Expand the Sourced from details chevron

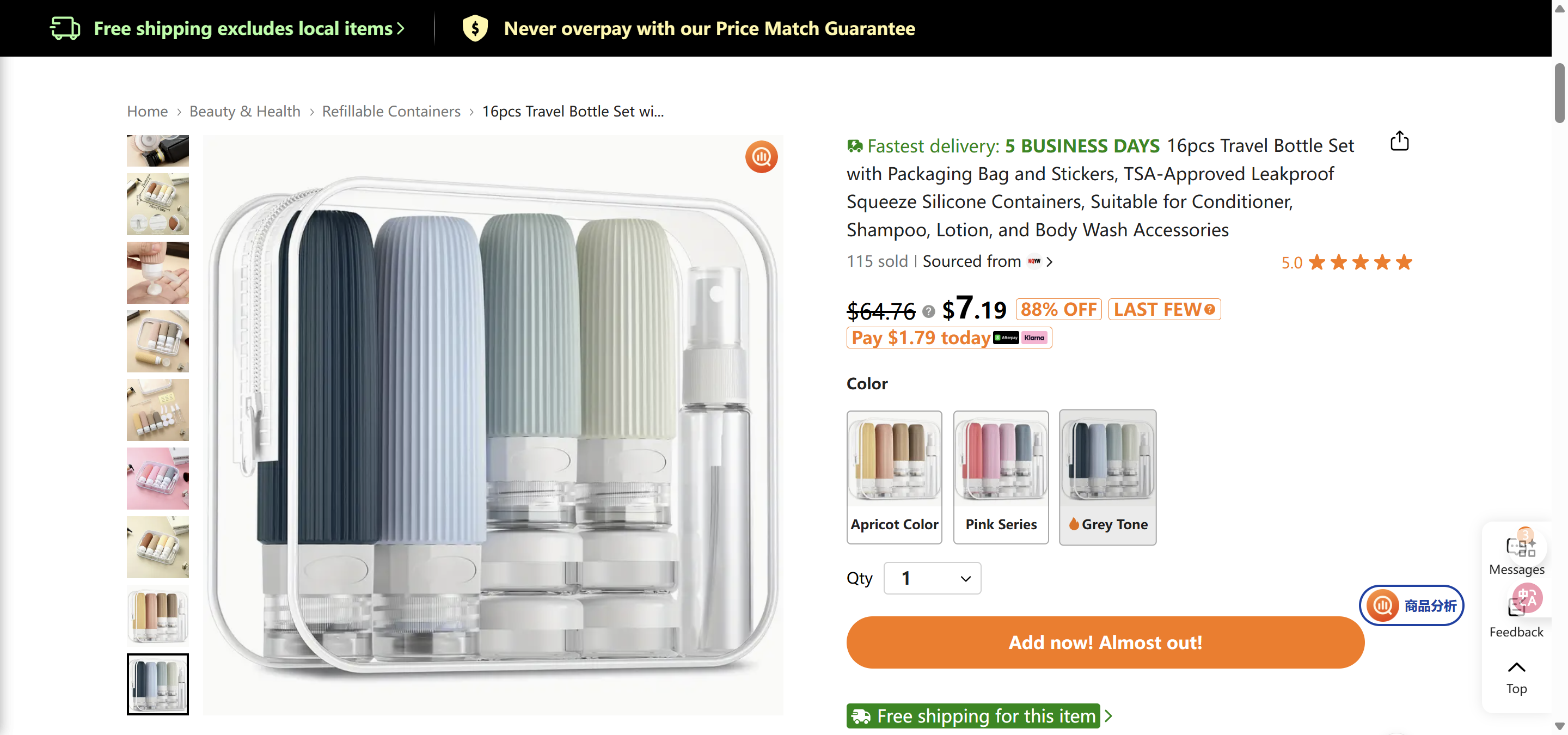[1050, 262]
